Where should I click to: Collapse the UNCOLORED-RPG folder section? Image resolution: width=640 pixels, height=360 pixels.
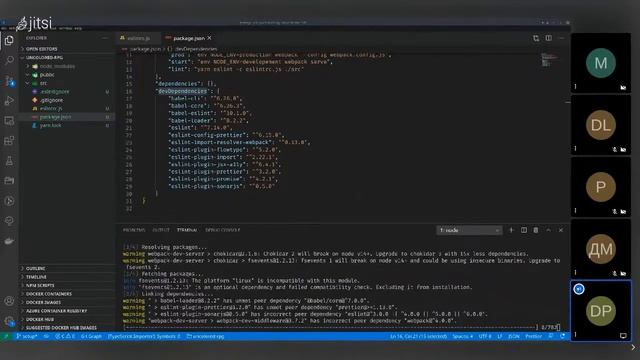pyautogui.click(x=67, y=58)
